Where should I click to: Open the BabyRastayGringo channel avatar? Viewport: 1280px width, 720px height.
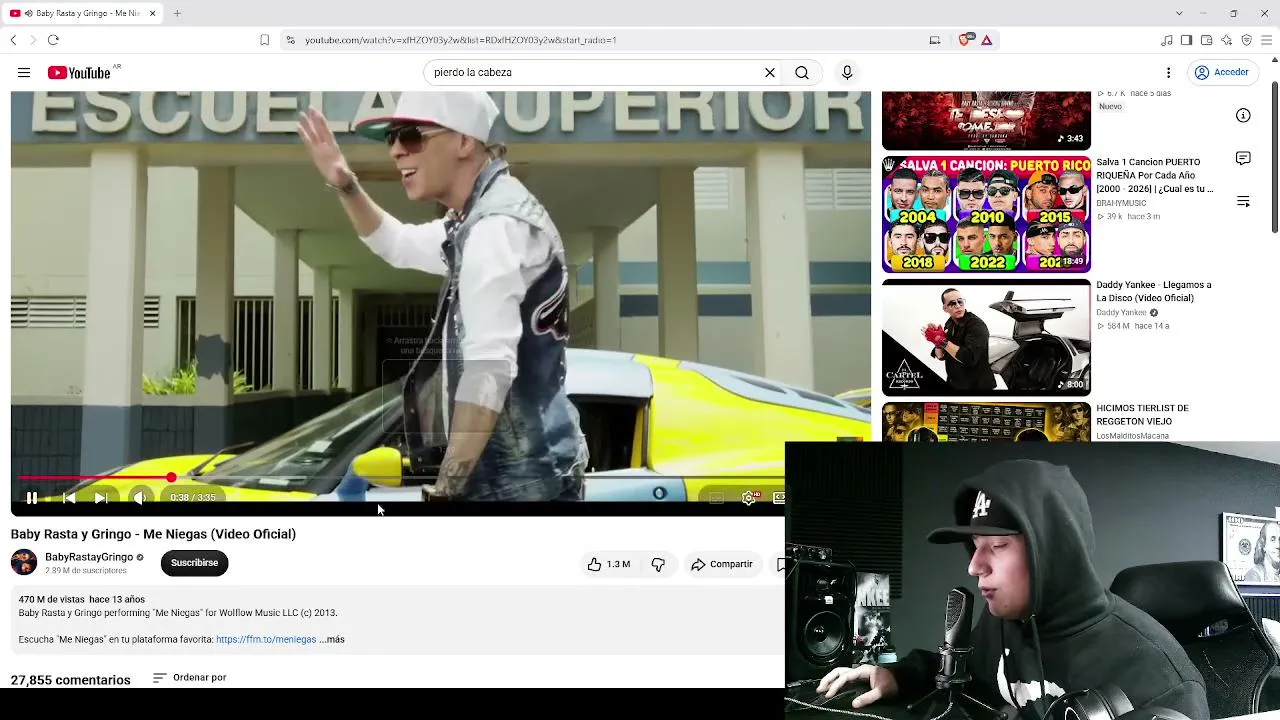click(24, 562)
